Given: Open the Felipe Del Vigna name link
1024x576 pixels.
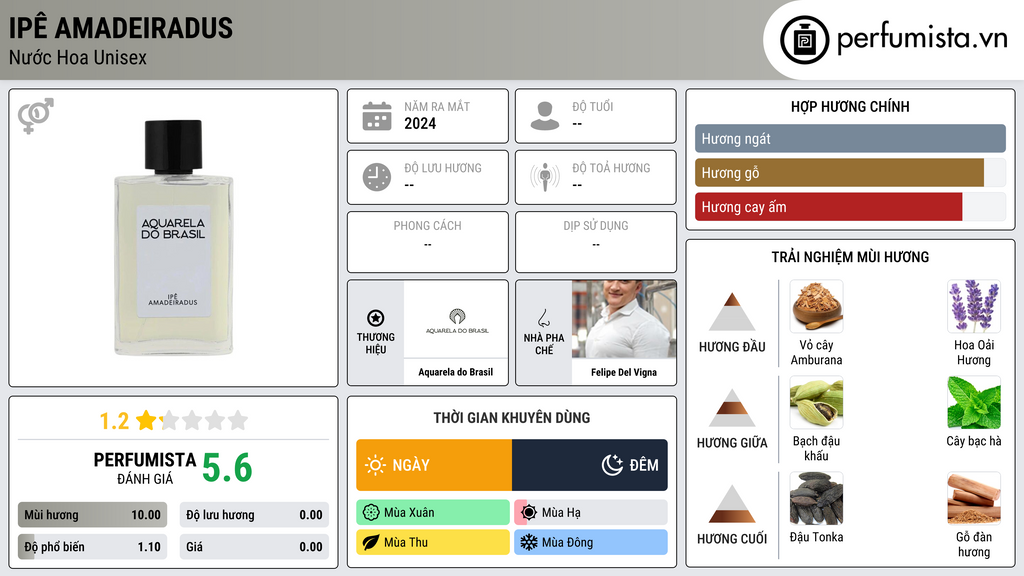Looking at the screenshot, I should pyautogui.click(x=624, y=372).
